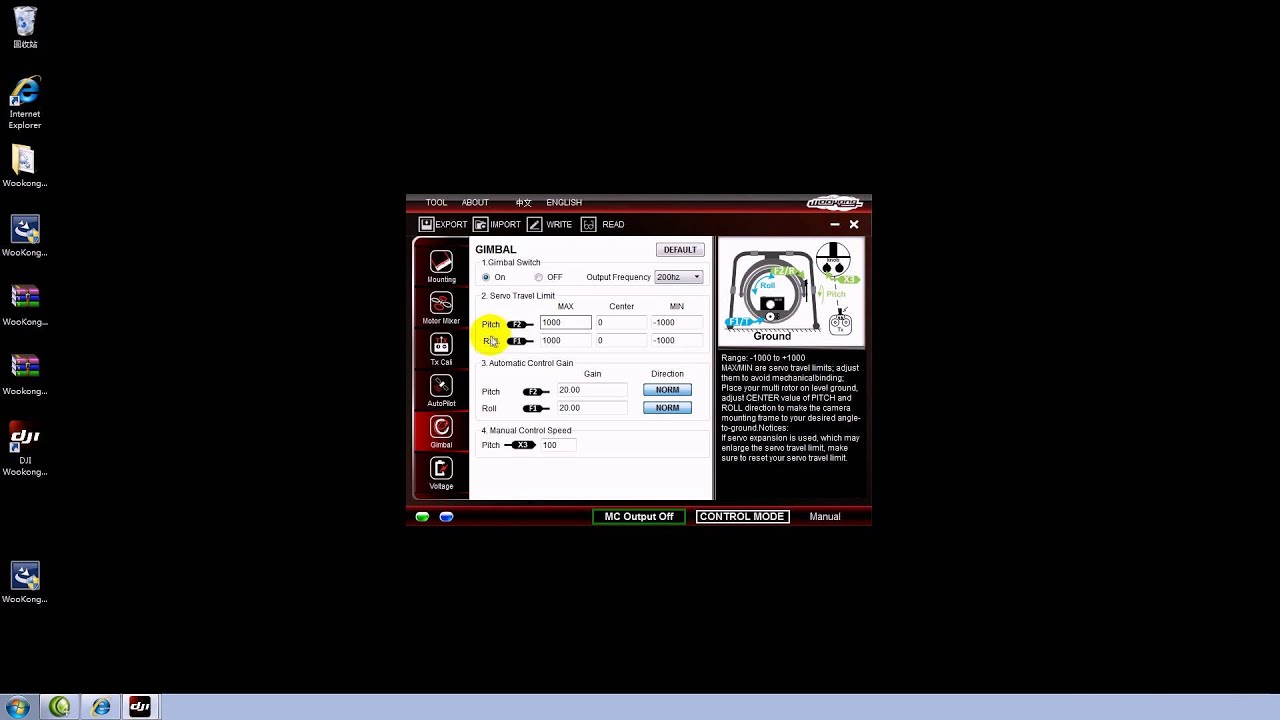Select the Gimbal Switch On radio button
Viewport: 1280px width, 720px height.
pos(486,277)
